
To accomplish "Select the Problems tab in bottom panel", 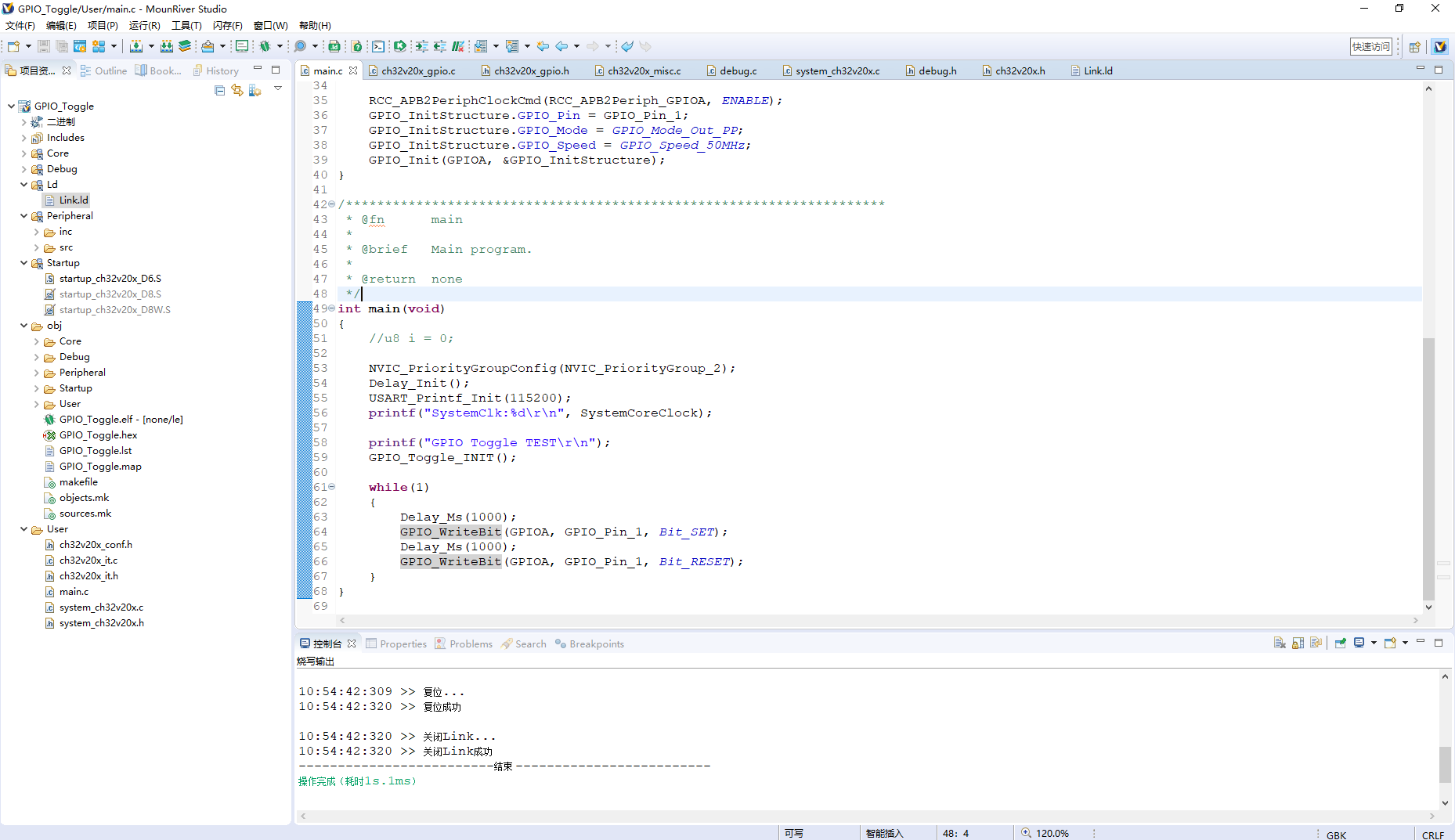I will (x=471, y=644).
